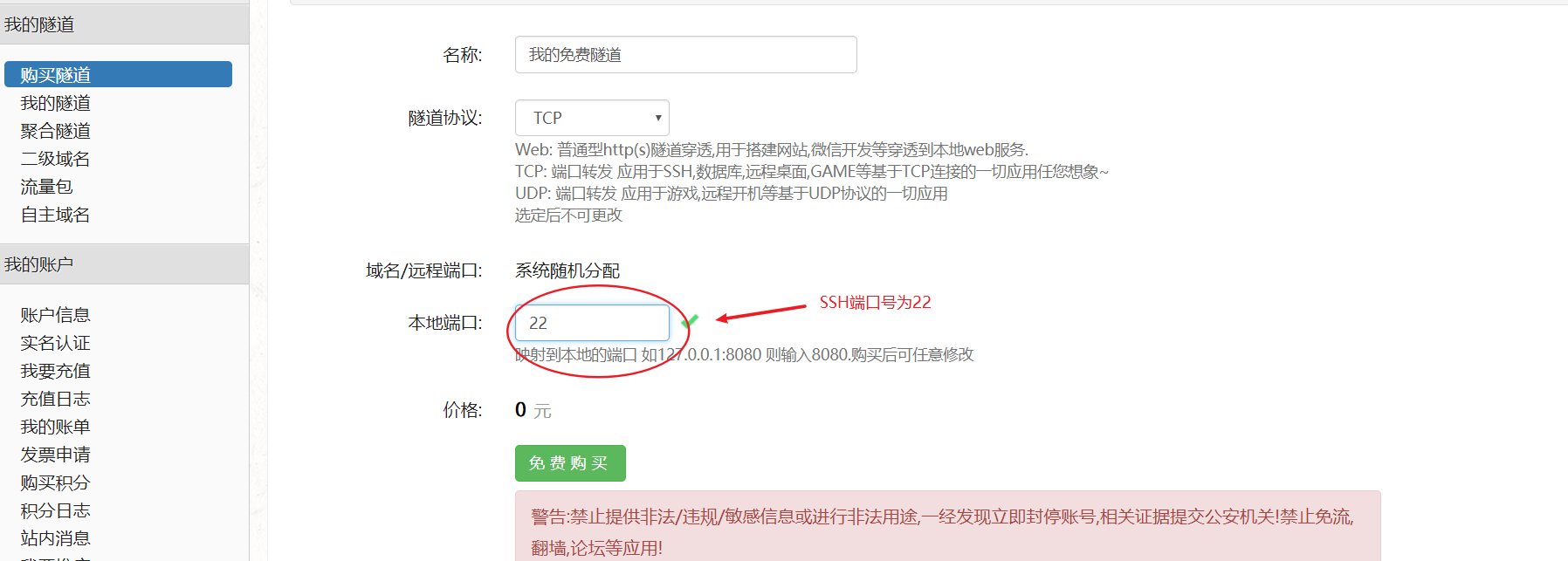Select 购买隧道 in the sidebar

point(118,75)
